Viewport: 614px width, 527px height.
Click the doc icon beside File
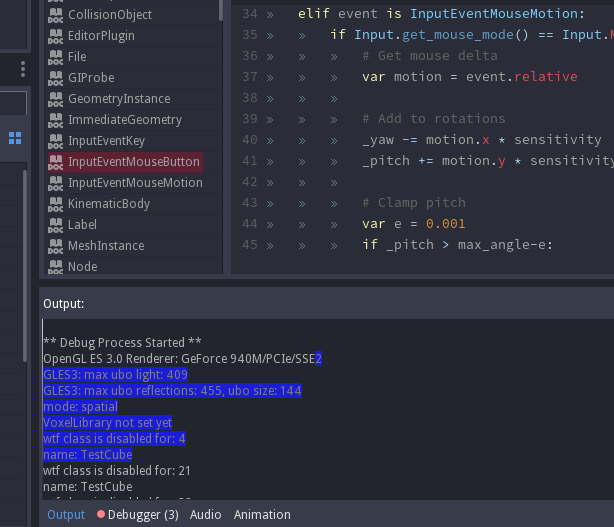(55, 57)
